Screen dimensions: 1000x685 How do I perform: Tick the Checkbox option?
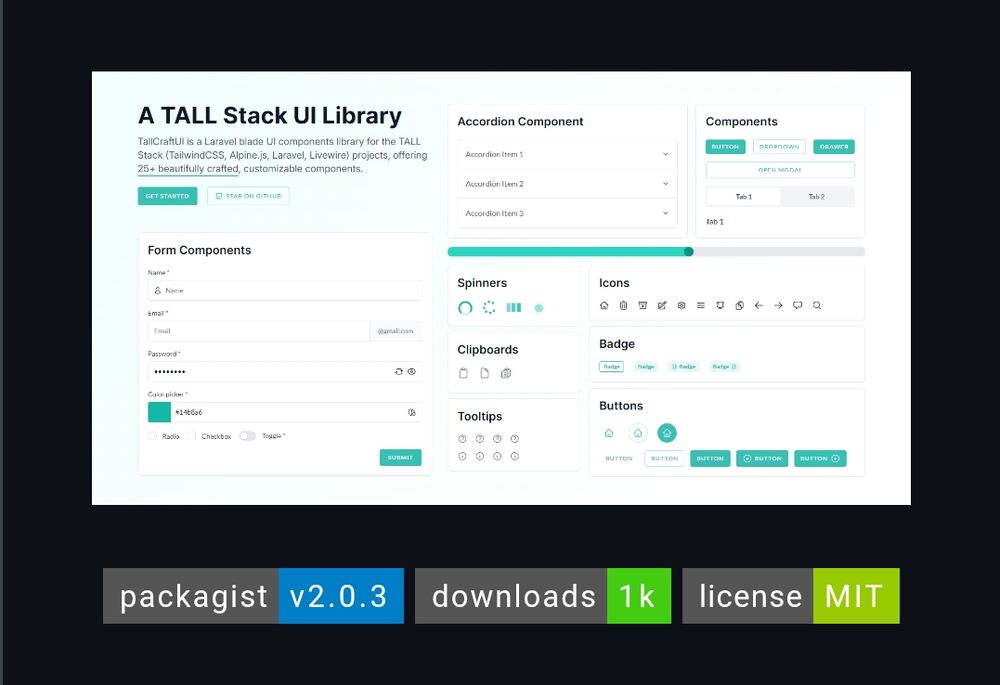coord(191,436)
